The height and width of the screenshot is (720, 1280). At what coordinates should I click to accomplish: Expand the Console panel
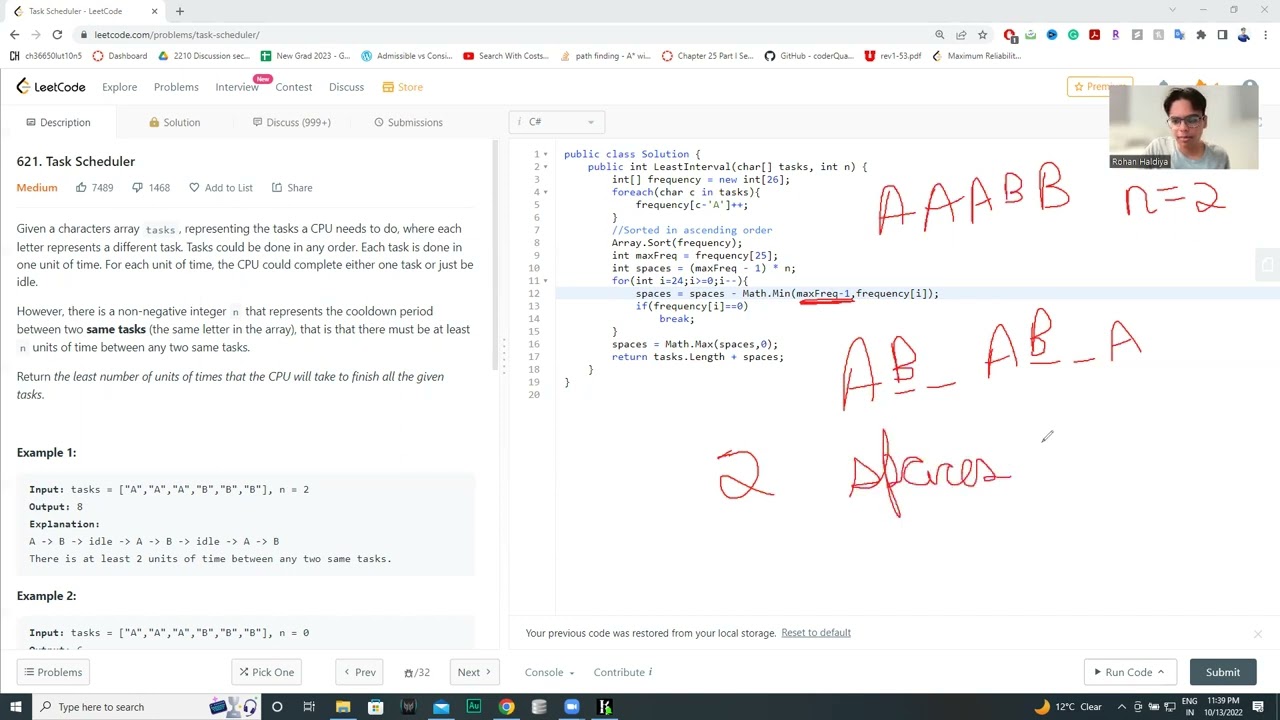[x=549, y=672]
